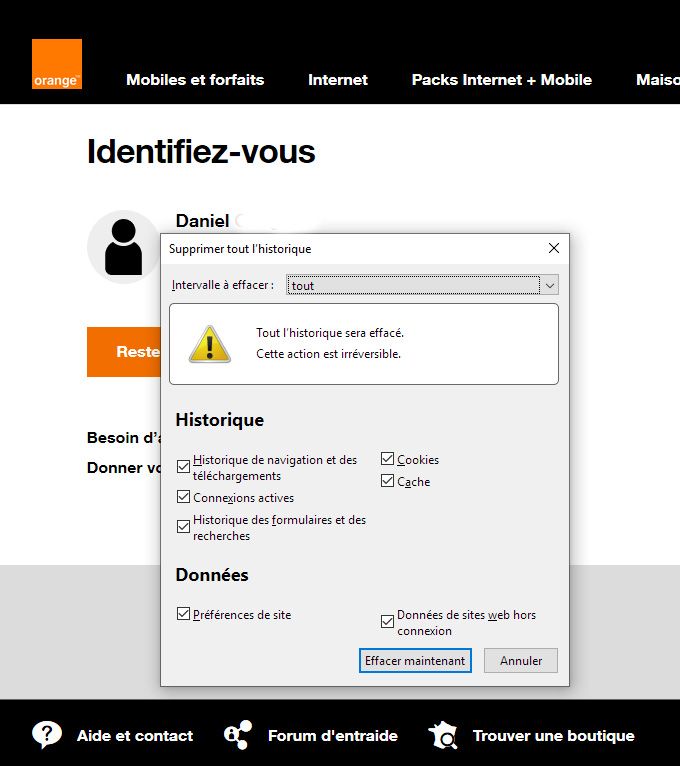Viewport: 680px width, 766px height.
Task: Uncheck the Cookies checkbox
Action: [388, 460]
